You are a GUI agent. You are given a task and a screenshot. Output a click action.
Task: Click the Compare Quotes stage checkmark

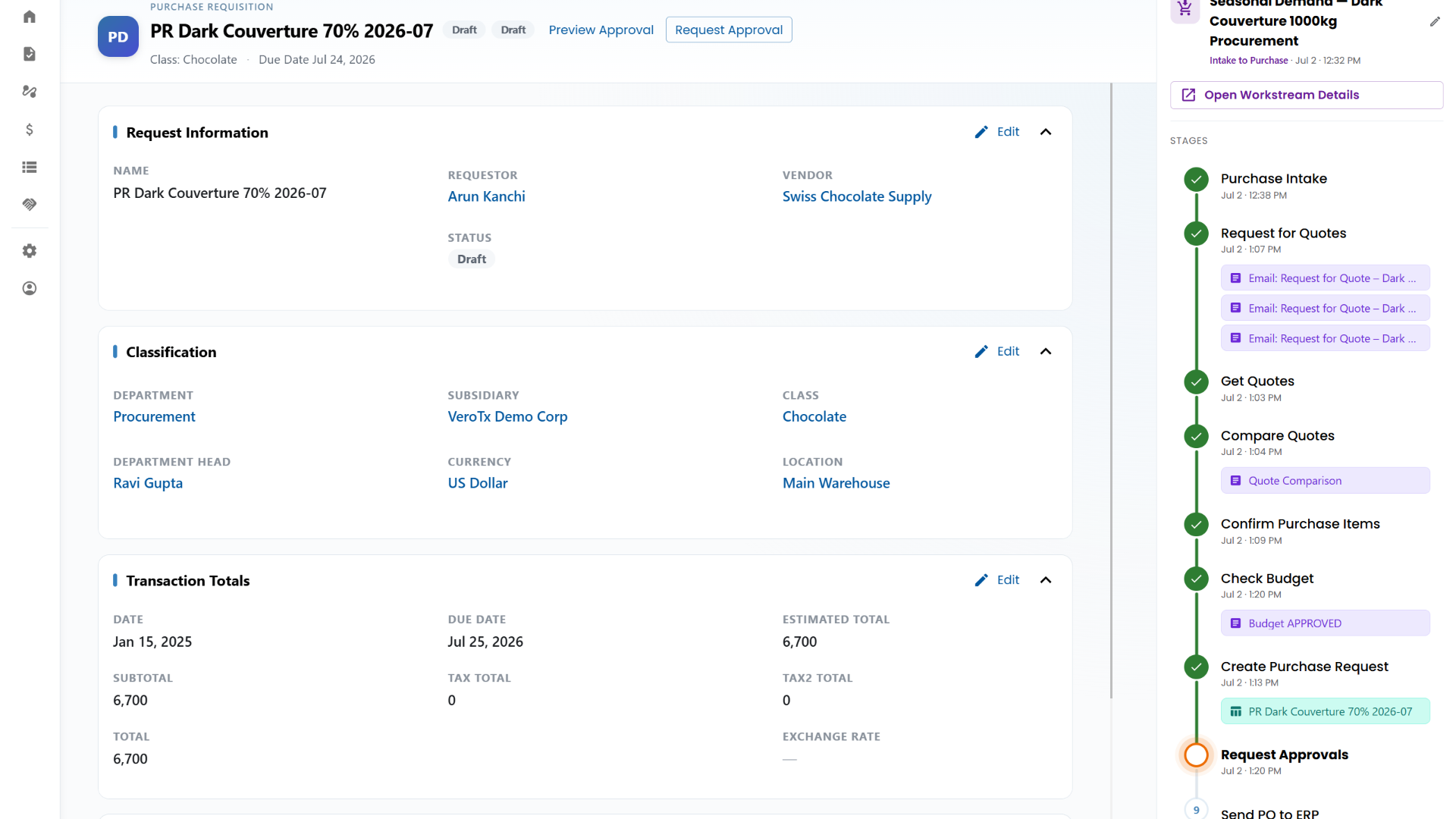tap(1197, 436)
